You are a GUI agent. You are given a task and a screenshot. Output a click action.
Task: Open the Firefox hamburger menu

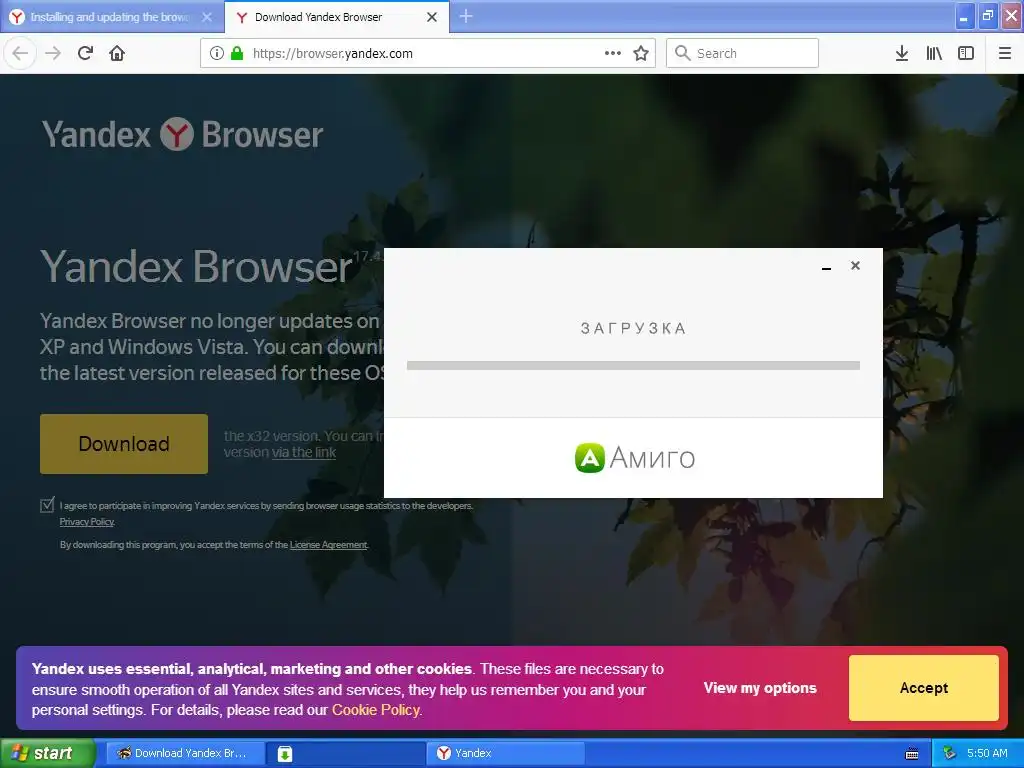pyautogui.click(x=1004, y=53)
